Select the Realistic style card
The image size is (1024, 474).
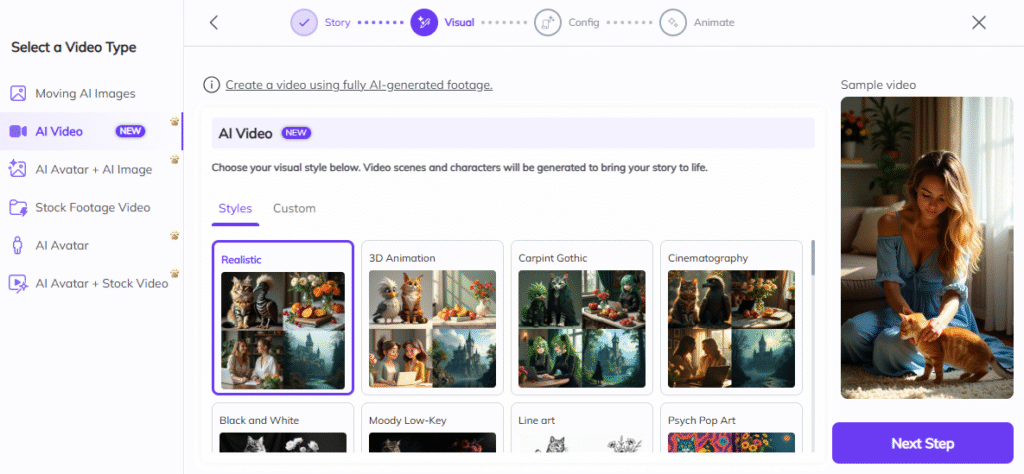pos(283,318)
